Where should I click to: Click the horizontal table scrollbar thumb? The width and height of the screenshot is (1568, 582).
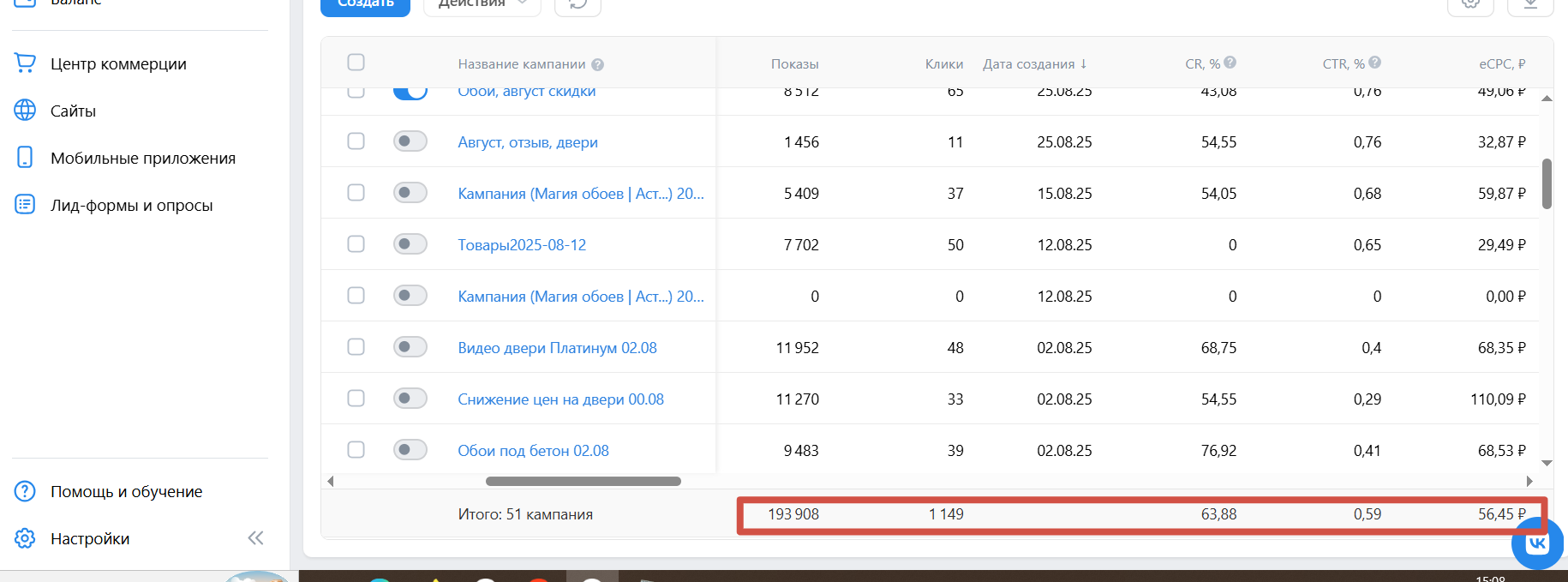[x=583, y=481]
